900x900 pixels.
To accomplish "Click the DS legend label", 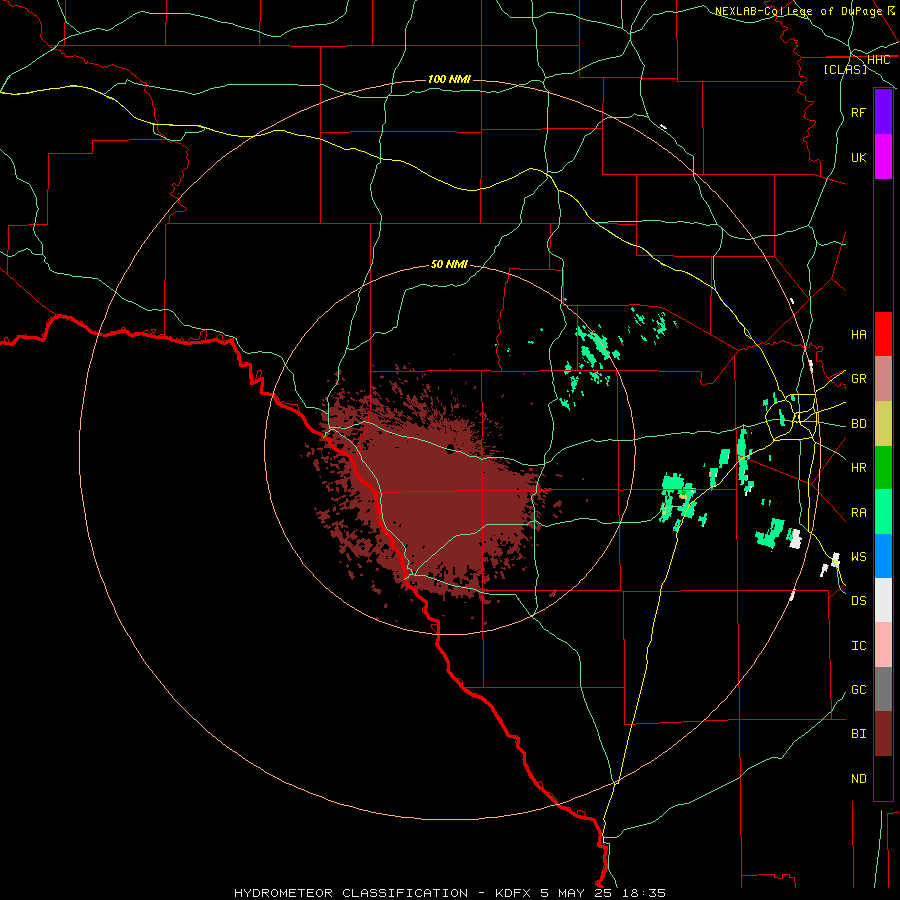I will pos(858,601).
